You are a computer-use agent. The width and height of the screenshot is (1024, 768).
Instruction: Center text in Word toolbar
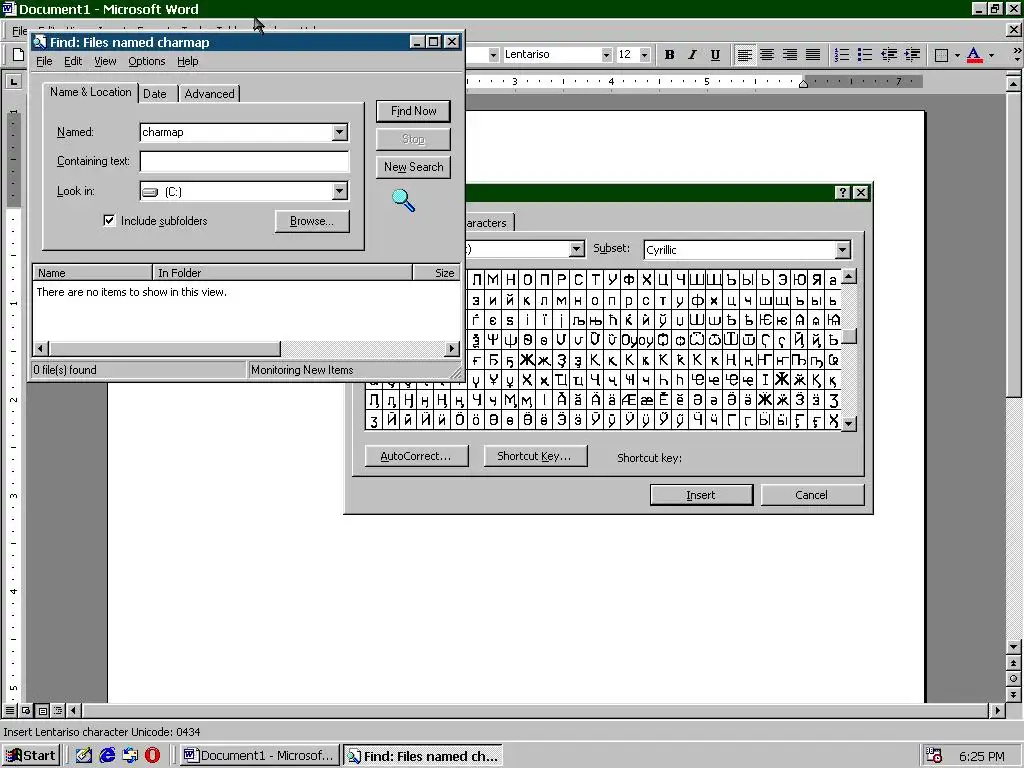(x=767, y=55)
